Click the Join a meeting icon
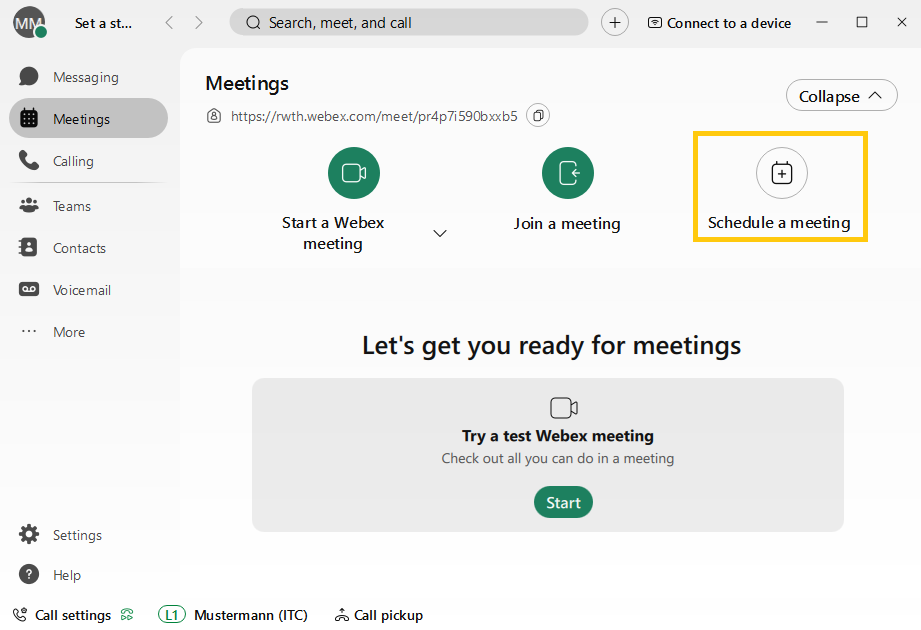The width and height of the screenshot is (921, 630). (x=567, y=173)
